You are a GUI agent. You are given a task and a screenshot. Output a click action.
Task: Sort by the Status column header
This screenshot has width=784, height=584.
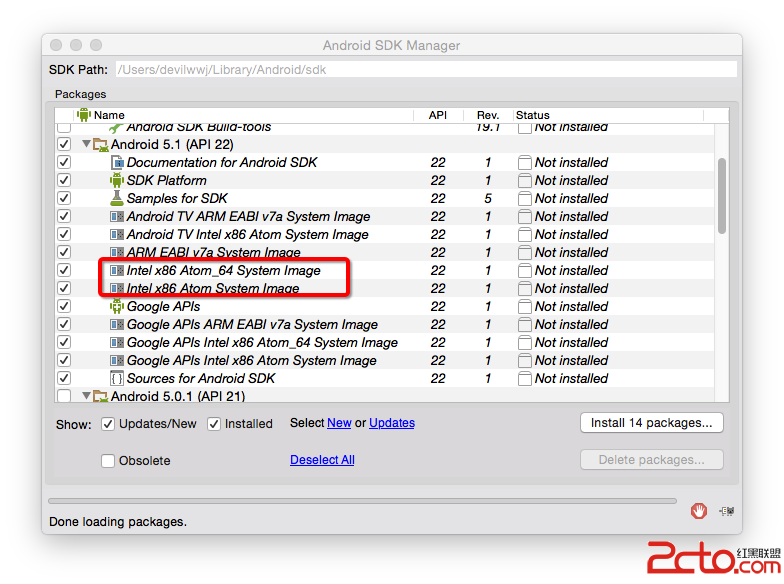[608, 115]
